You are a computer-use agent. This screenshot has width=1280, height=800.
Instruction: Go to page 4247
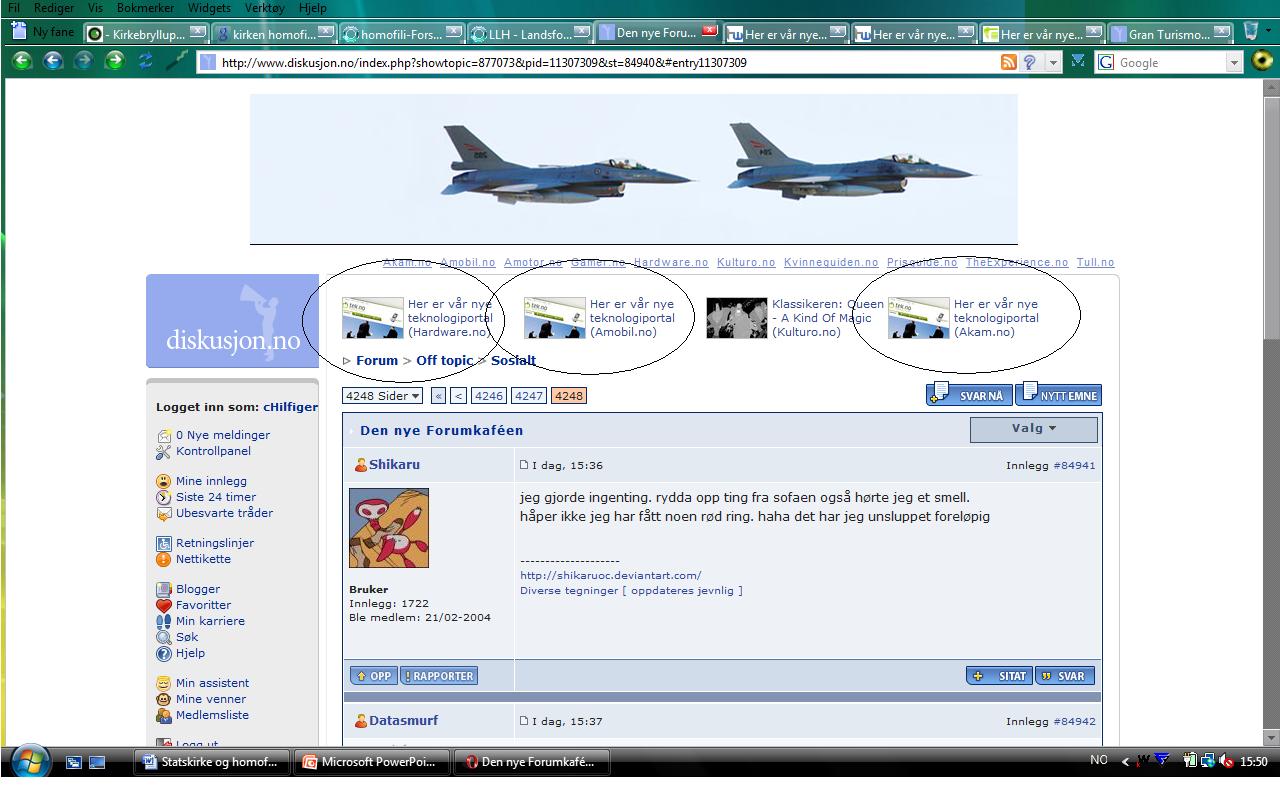coord(529,396)
